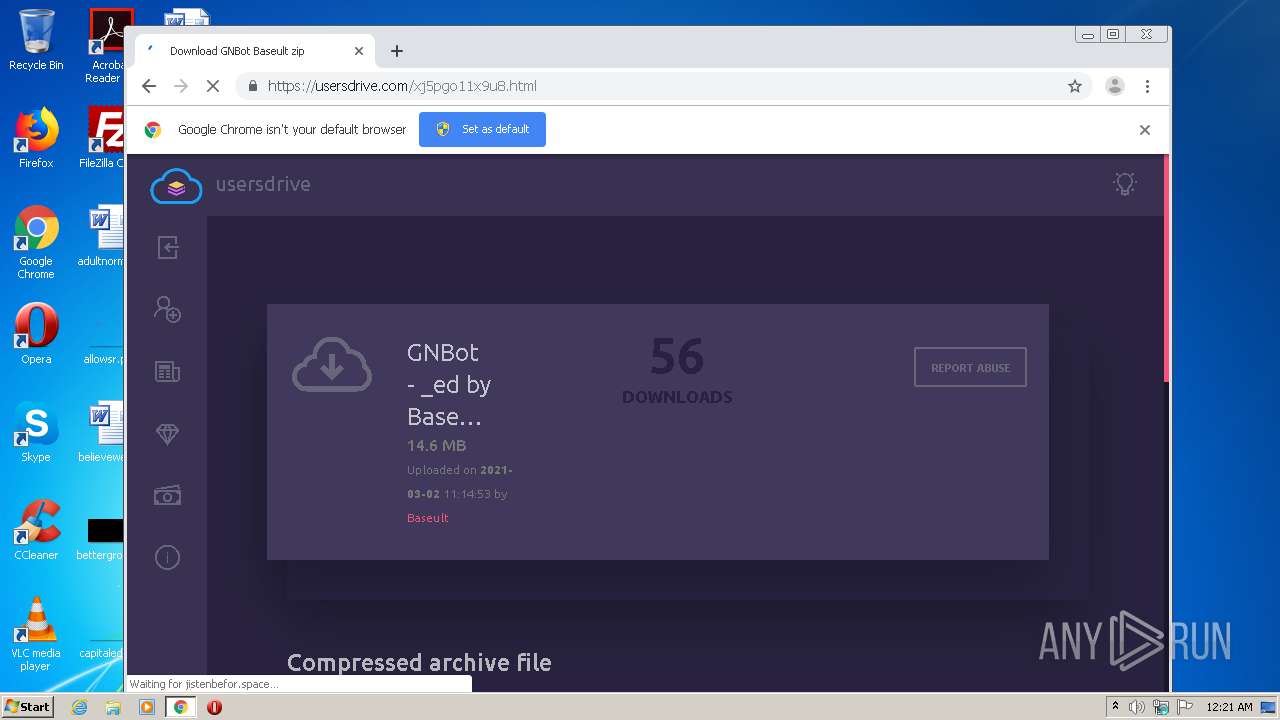Viewport: 1280px width, 720px height.
Task: Stop the page loading
Action: coord(213,86)
